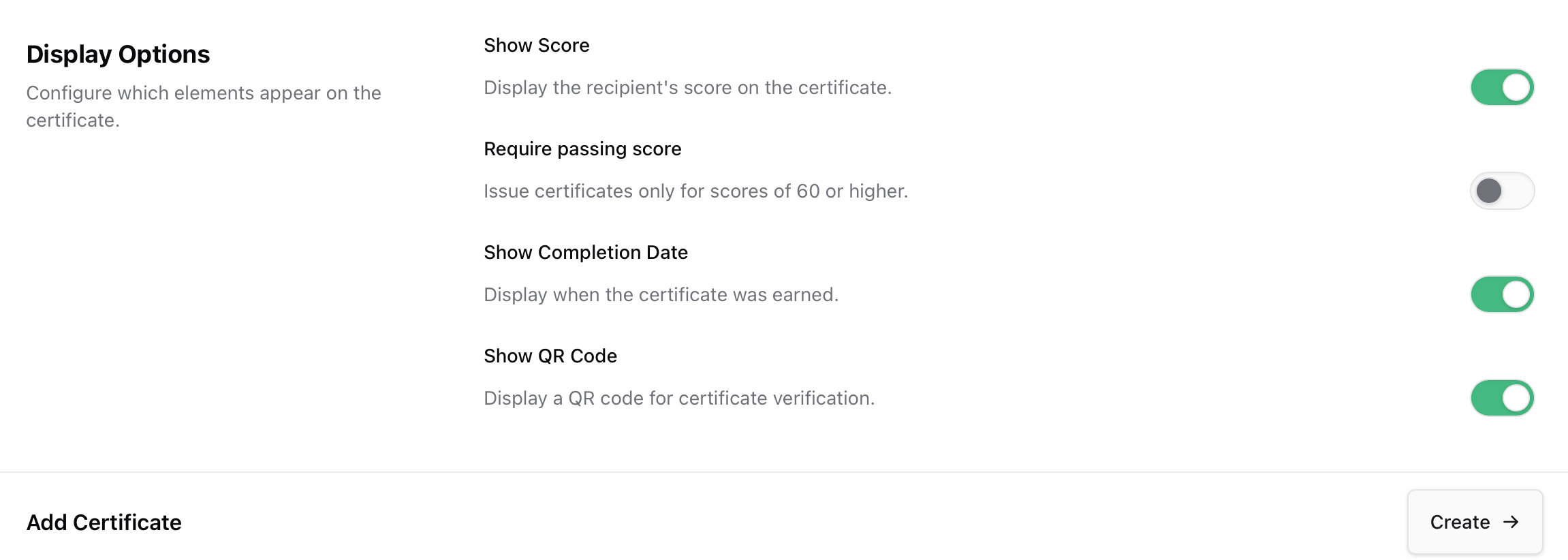Click the Show QR Code label
This screenshot has height=560, width=1568.
(550, 355)
